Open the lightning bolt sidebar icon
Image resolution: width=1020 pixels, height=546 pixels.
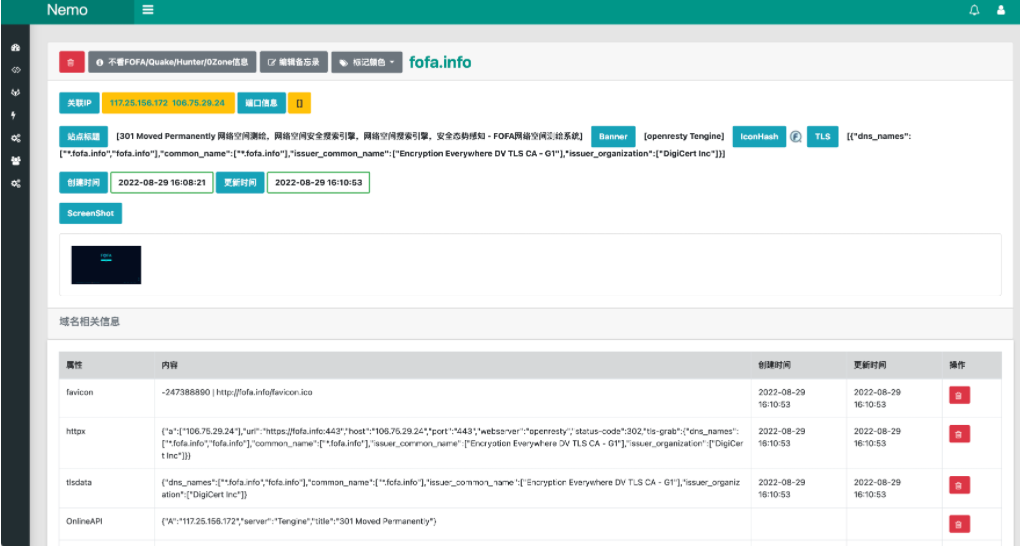pyautogui.click(x=14, y=115)
